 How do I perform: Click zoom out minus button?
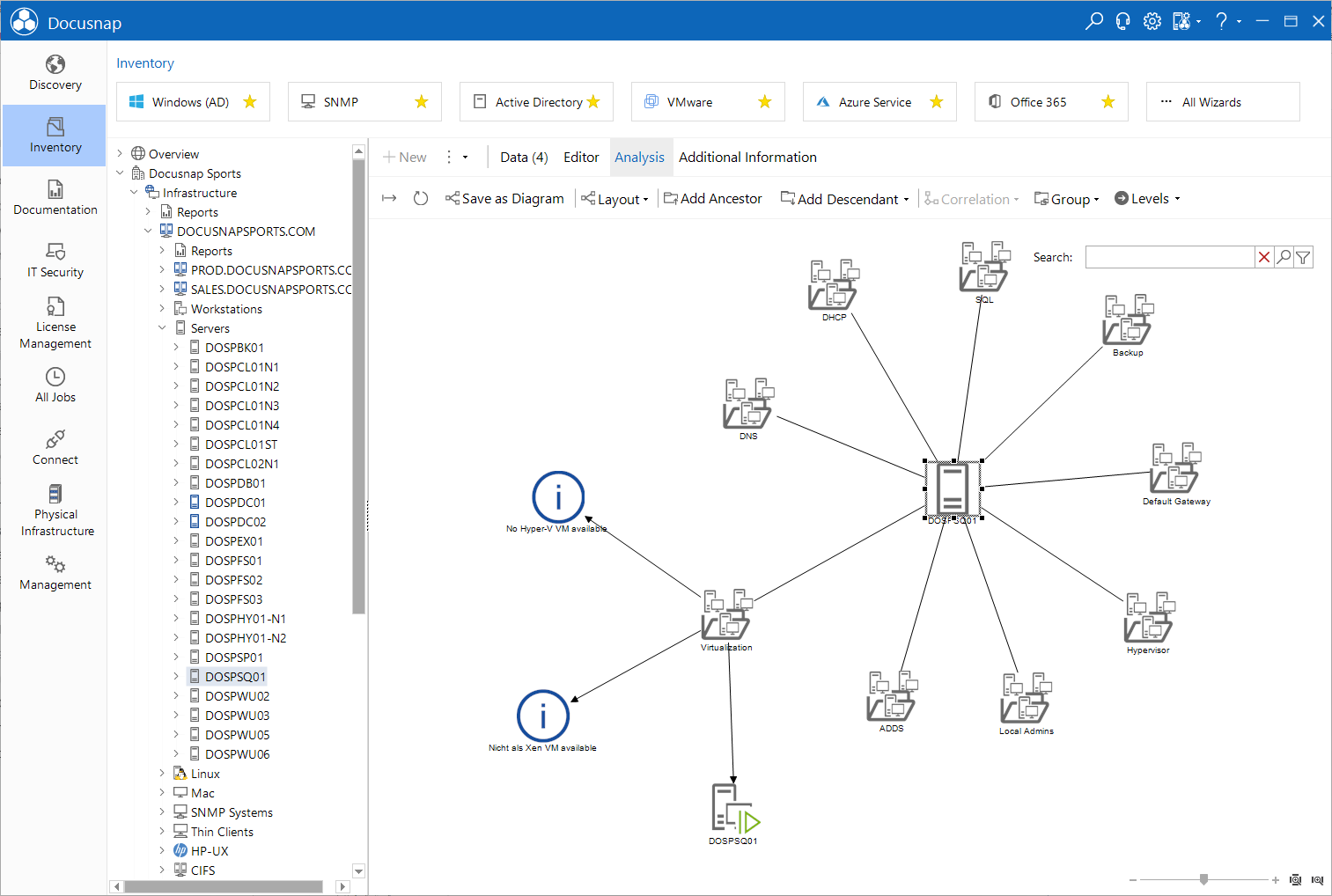click(x=1133, y=880)
